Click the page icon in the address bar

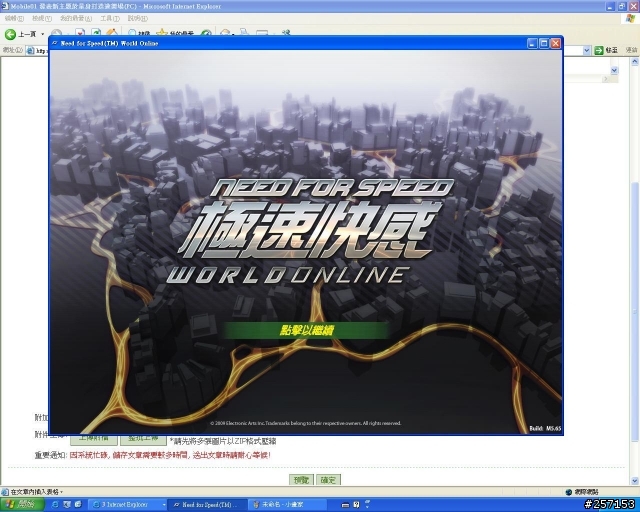pyautogui.click(x=30, y=51)
